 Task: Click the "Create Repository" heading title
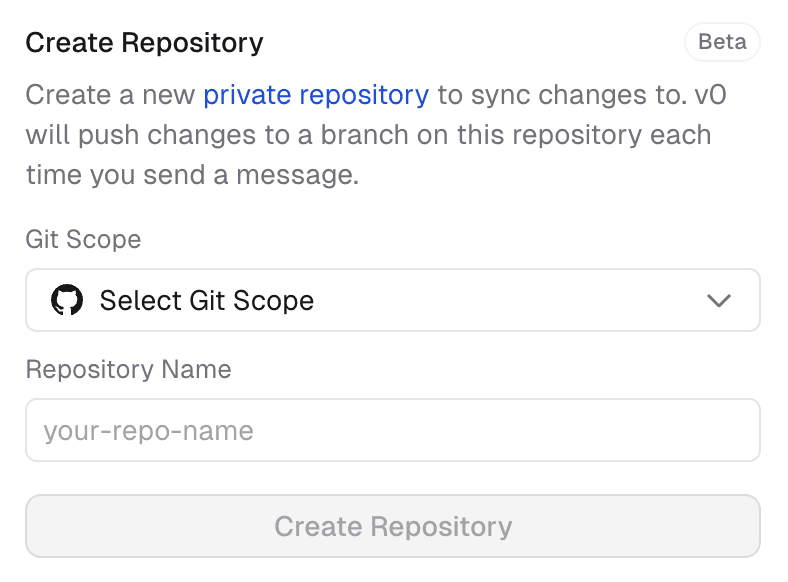click(x=144, y=43)
